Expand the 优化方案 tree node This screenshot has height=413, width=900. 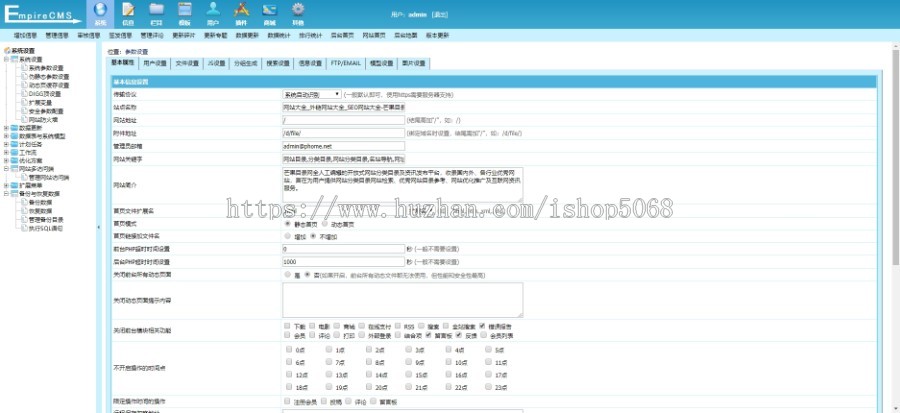coord(6,161)
